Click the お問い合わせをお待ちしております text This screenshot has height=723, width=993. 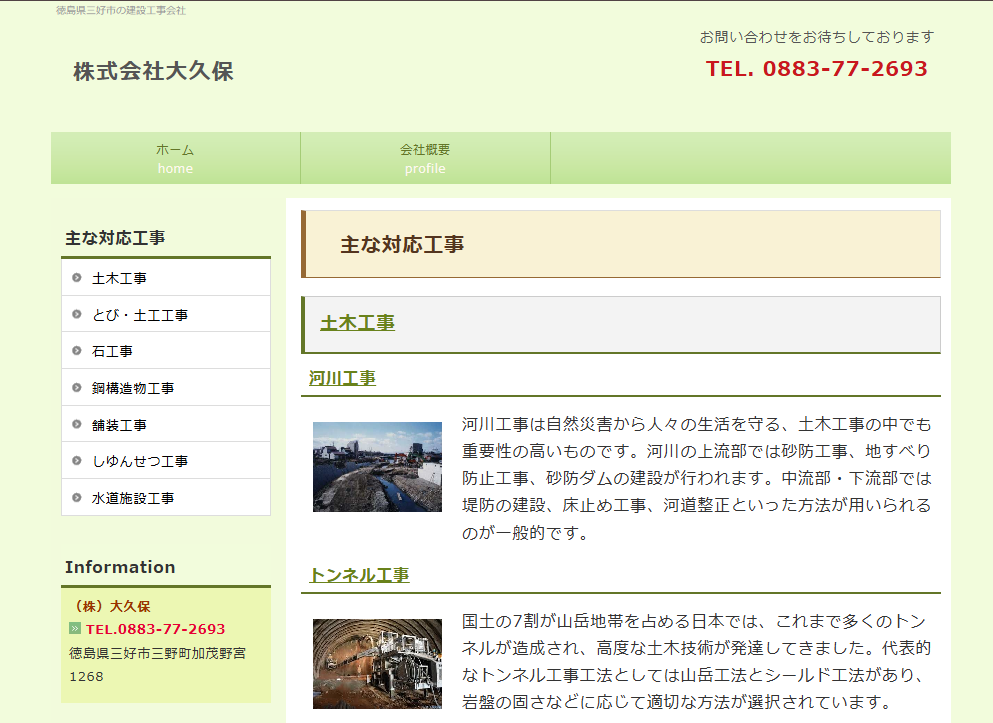pos(817,37)
